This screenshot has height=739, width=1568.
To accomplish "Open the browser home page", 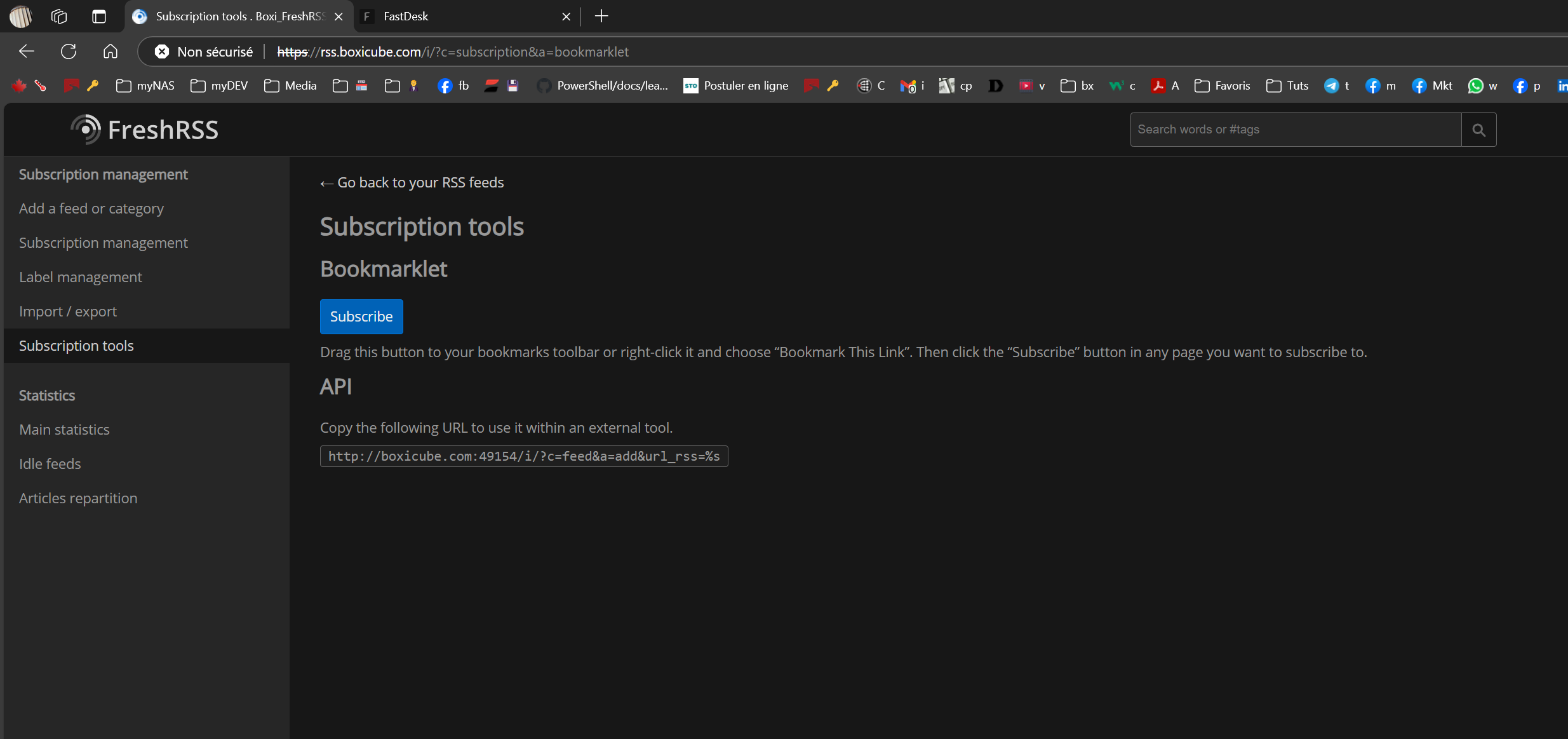I will click(111, 51).
